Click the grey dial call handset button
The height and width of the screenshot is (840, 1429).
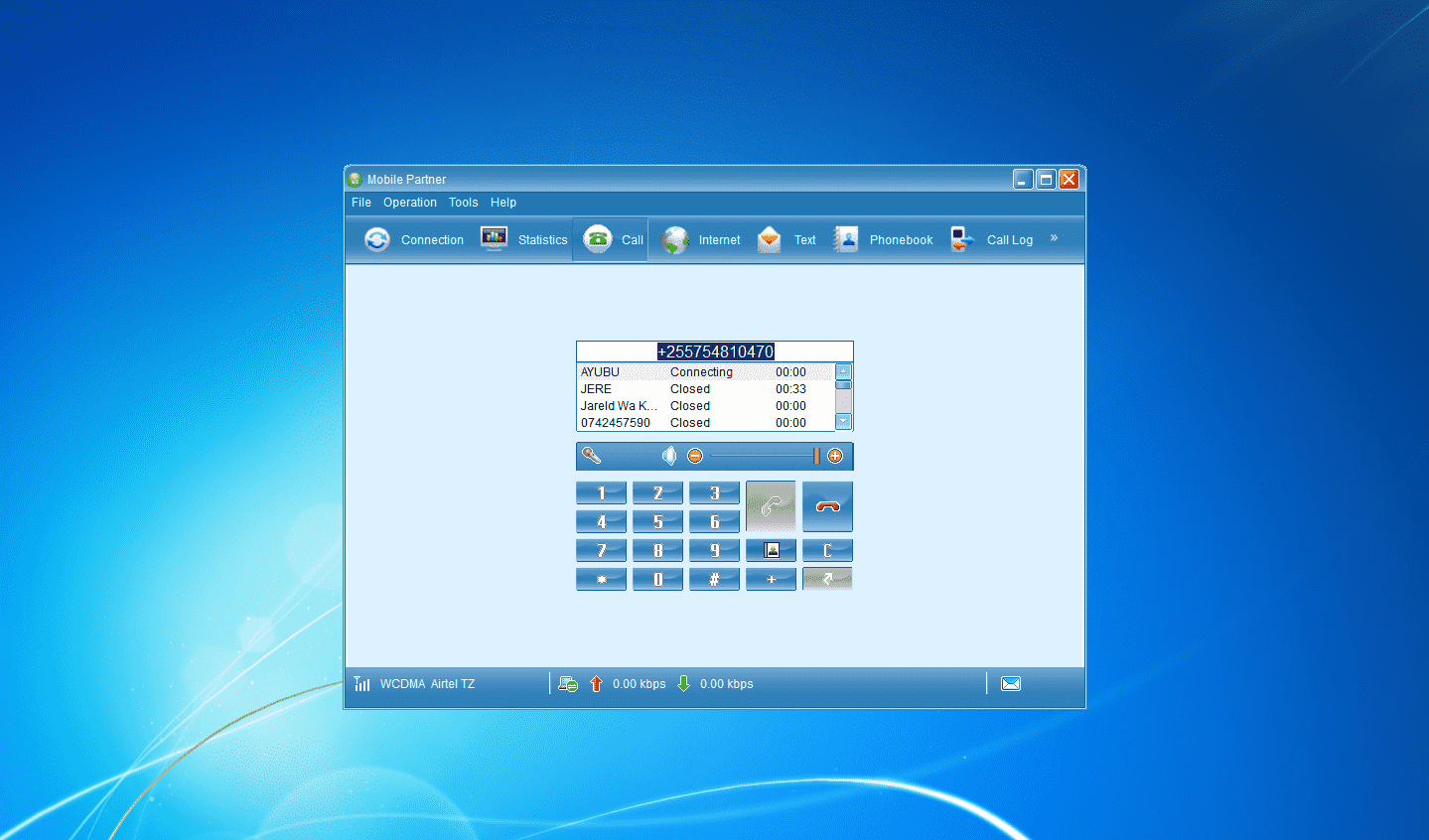(x=771, y=506)
